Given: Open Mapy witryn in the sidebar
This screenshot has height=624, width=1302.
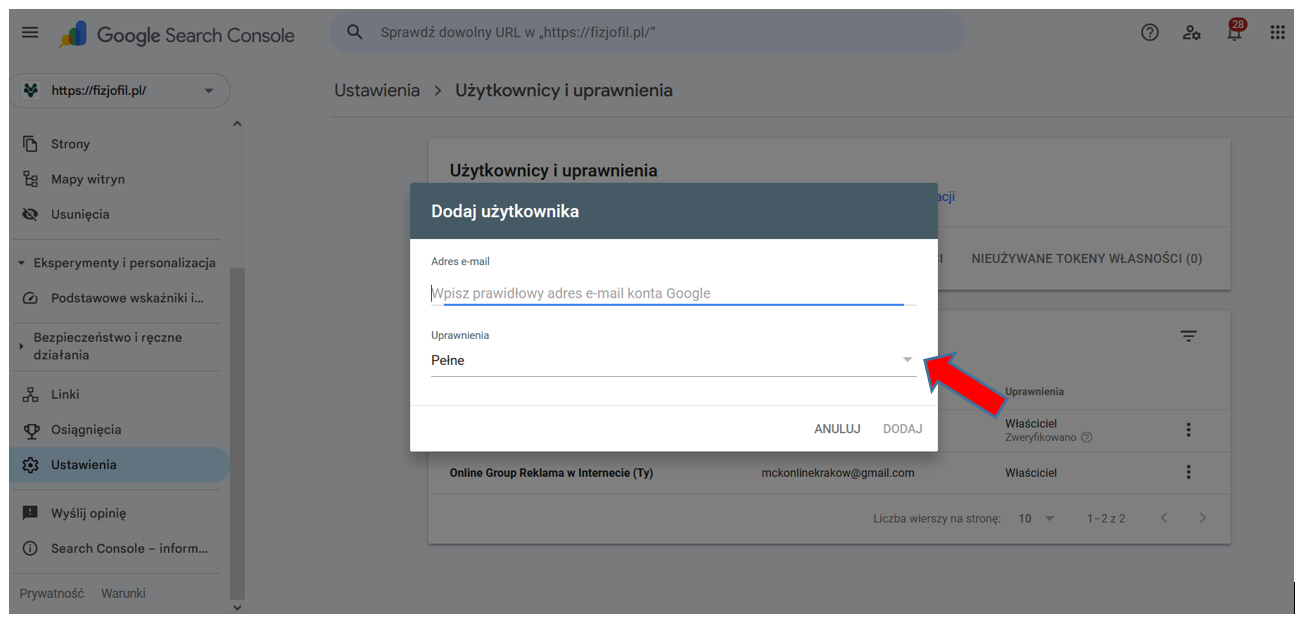Looking at the screenshot, I should point(88,179).
